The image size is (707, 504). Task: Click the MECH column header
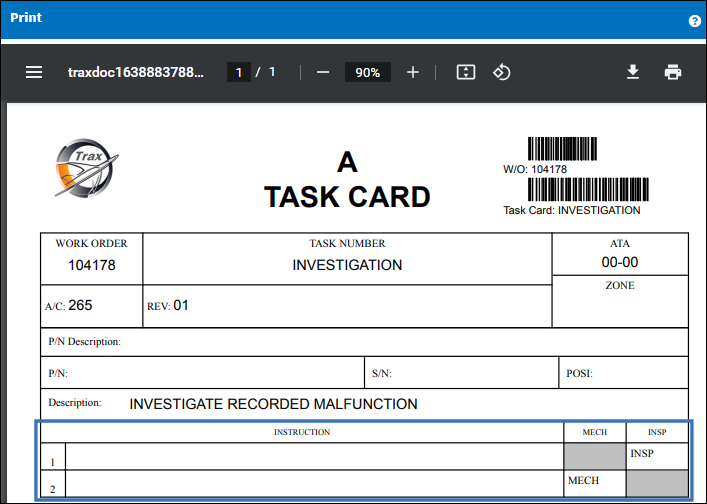(595, 432)
